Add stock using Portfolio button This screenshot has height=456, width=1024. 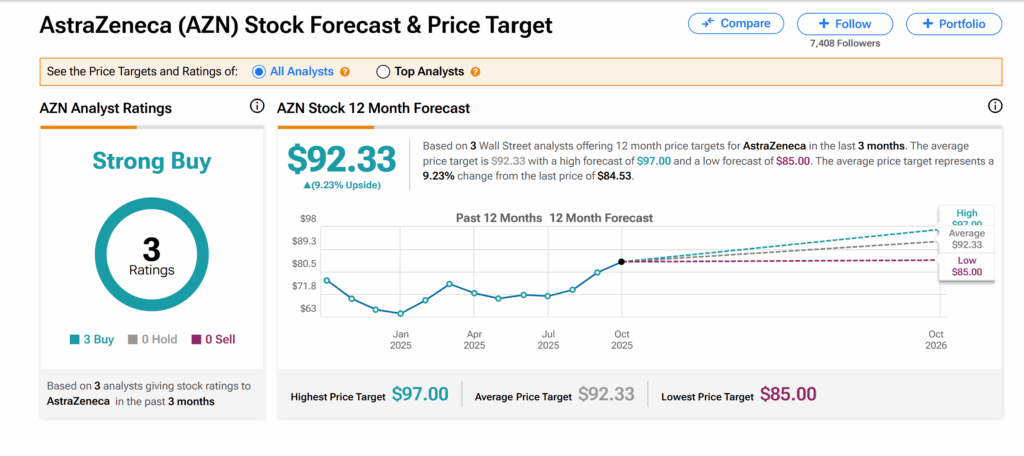(946, 24)
